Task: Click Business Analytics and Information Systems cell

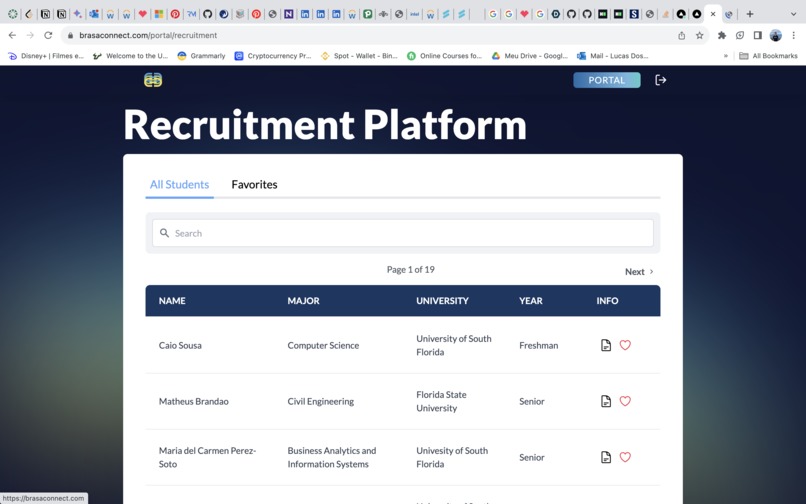Action: click(x=332, y=457)
